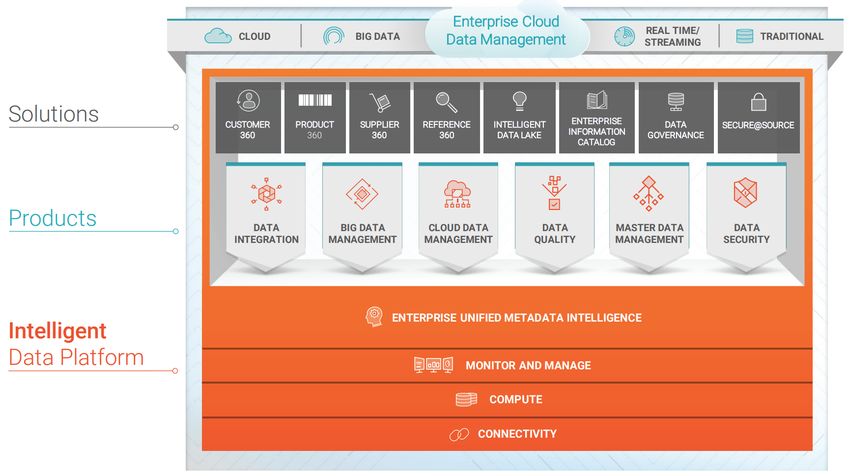850x476 pixels.
Task: Click the Enterprise Cloud Data Management title
Action: [x=506, y=30]
